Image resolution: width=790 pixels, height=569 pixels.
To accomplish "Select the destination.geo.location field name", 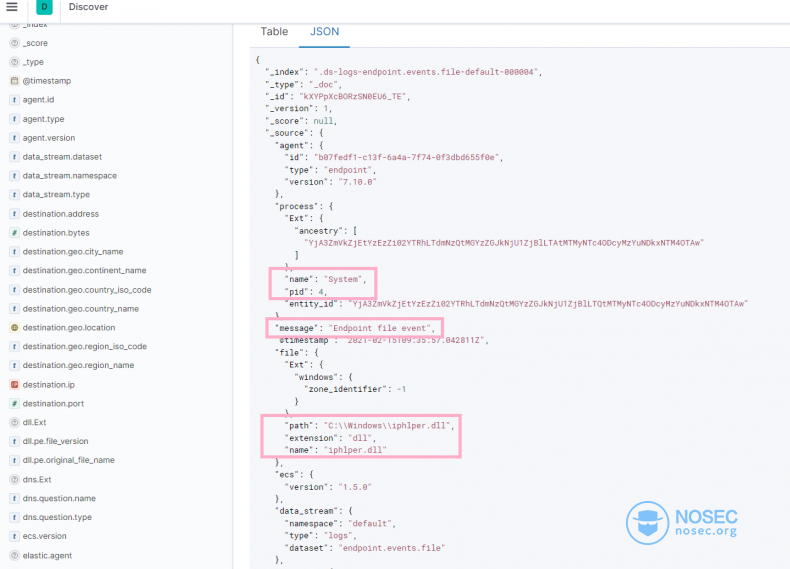I will click(69, 328).
